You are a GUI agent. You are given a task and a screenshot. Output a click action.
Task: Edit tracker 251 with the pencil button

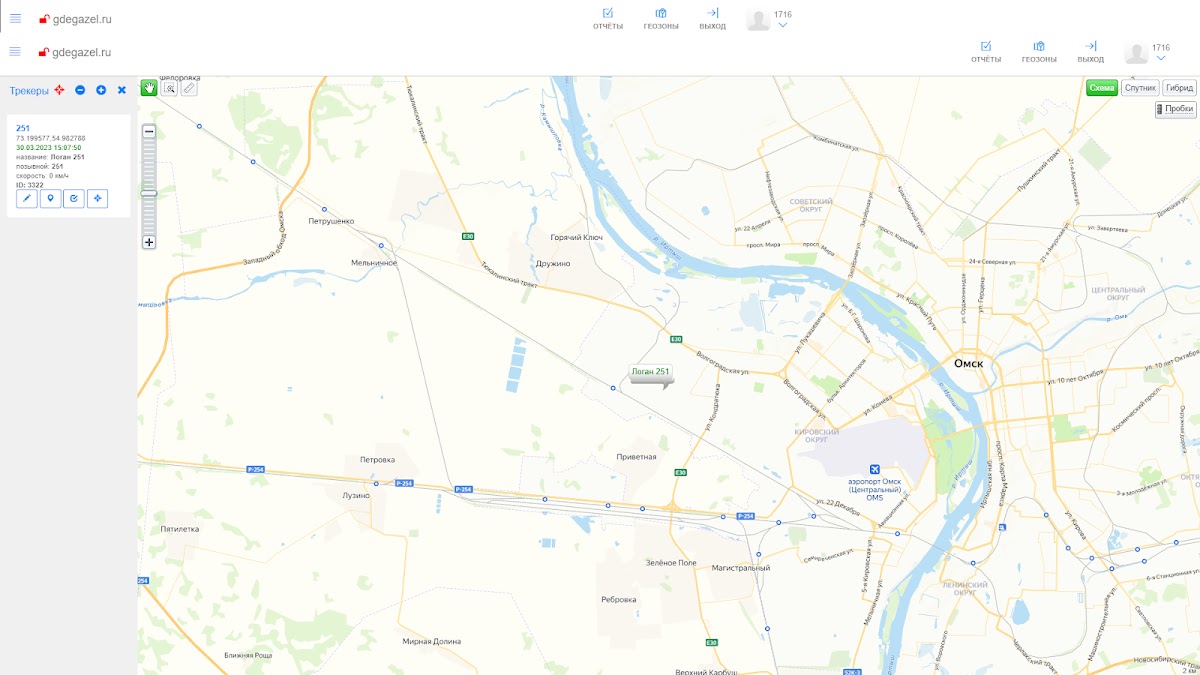pos(27,198)
